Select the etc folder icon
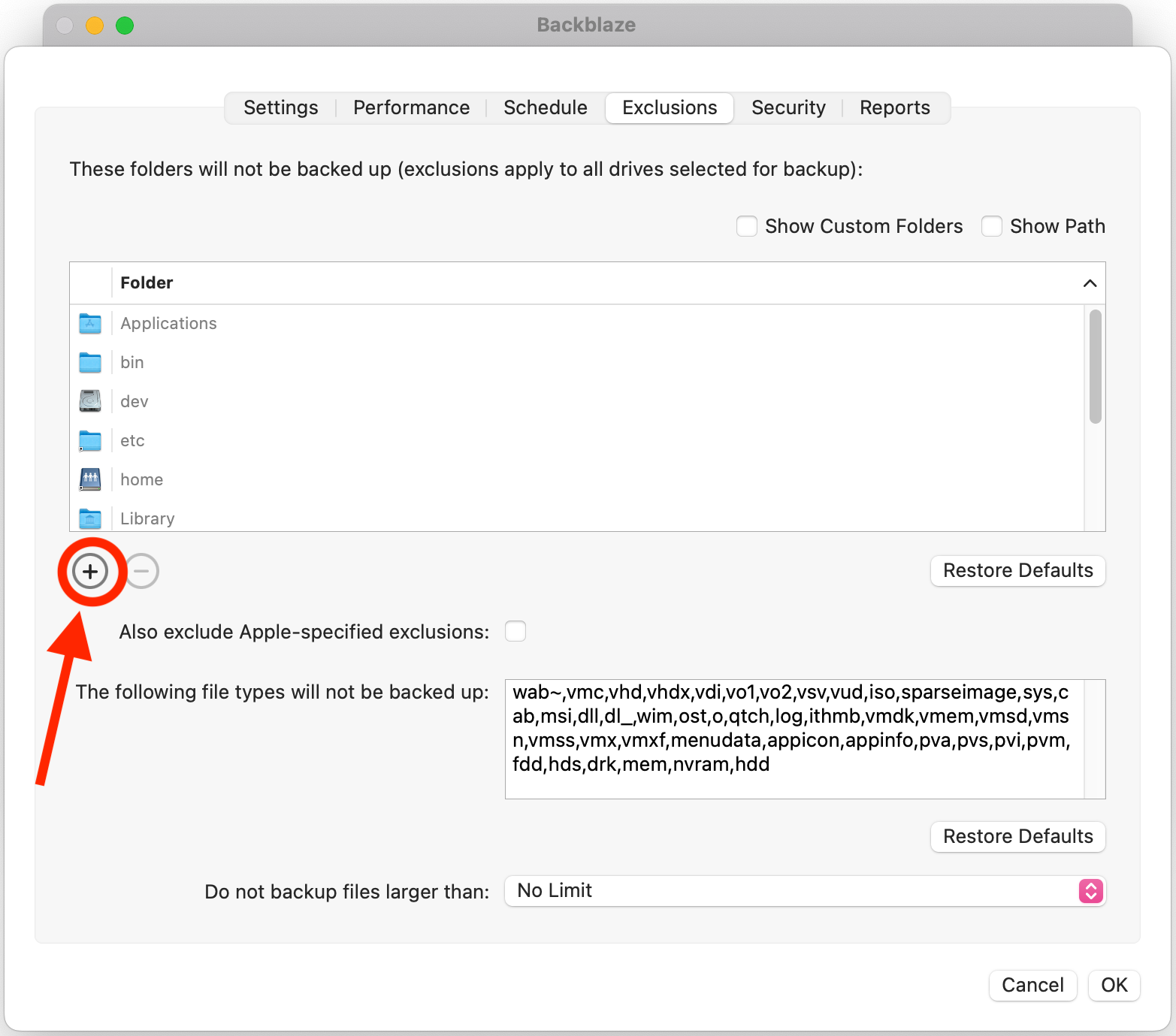 (x=90, y=441)
